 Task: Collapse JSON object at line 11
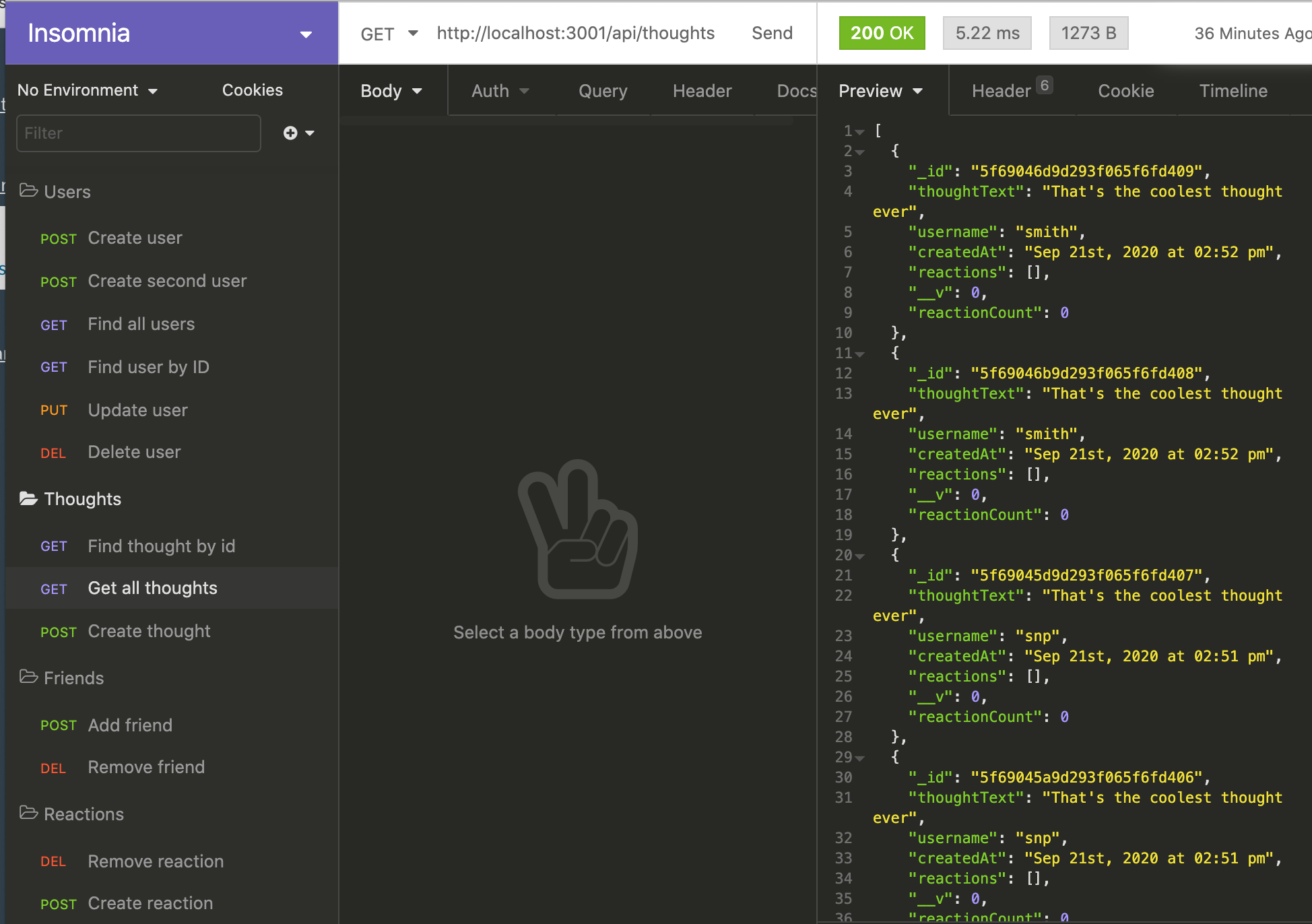click(860, 354)
